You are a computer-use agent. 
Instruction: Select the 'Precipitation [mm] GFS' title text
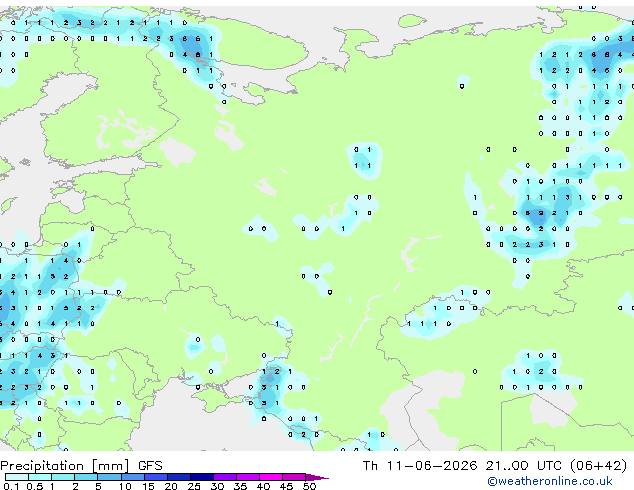tap(81, 466)
